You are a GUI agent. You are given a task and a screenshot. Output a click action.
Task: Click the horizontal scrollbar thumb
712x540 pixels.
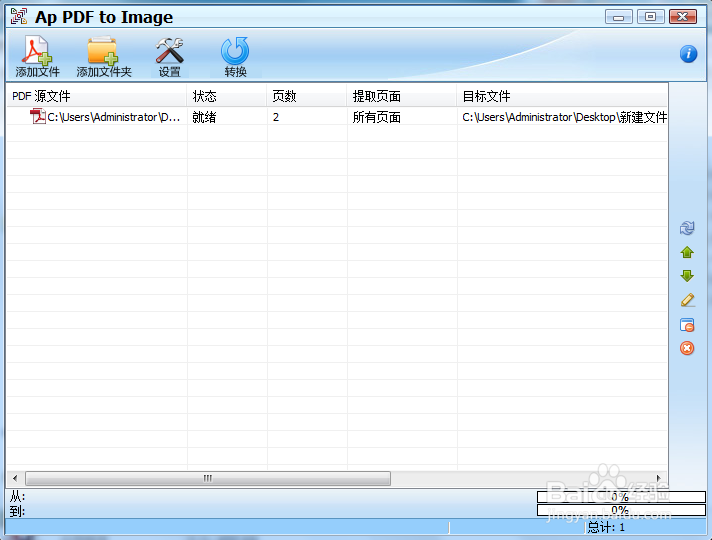208,478
